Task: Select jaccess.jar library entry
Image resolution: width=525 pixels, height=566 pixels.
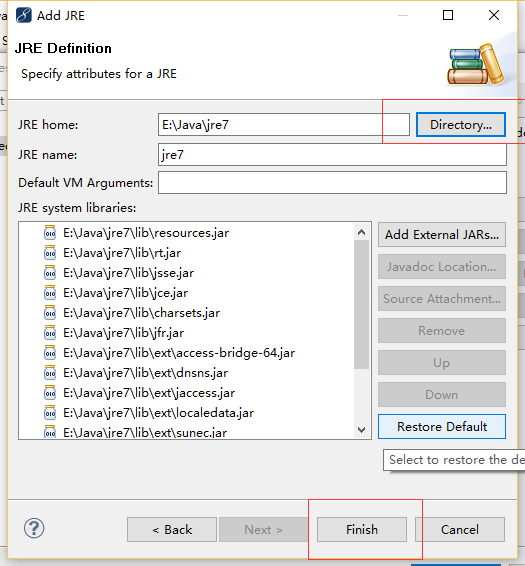Action: coord(149,393)
